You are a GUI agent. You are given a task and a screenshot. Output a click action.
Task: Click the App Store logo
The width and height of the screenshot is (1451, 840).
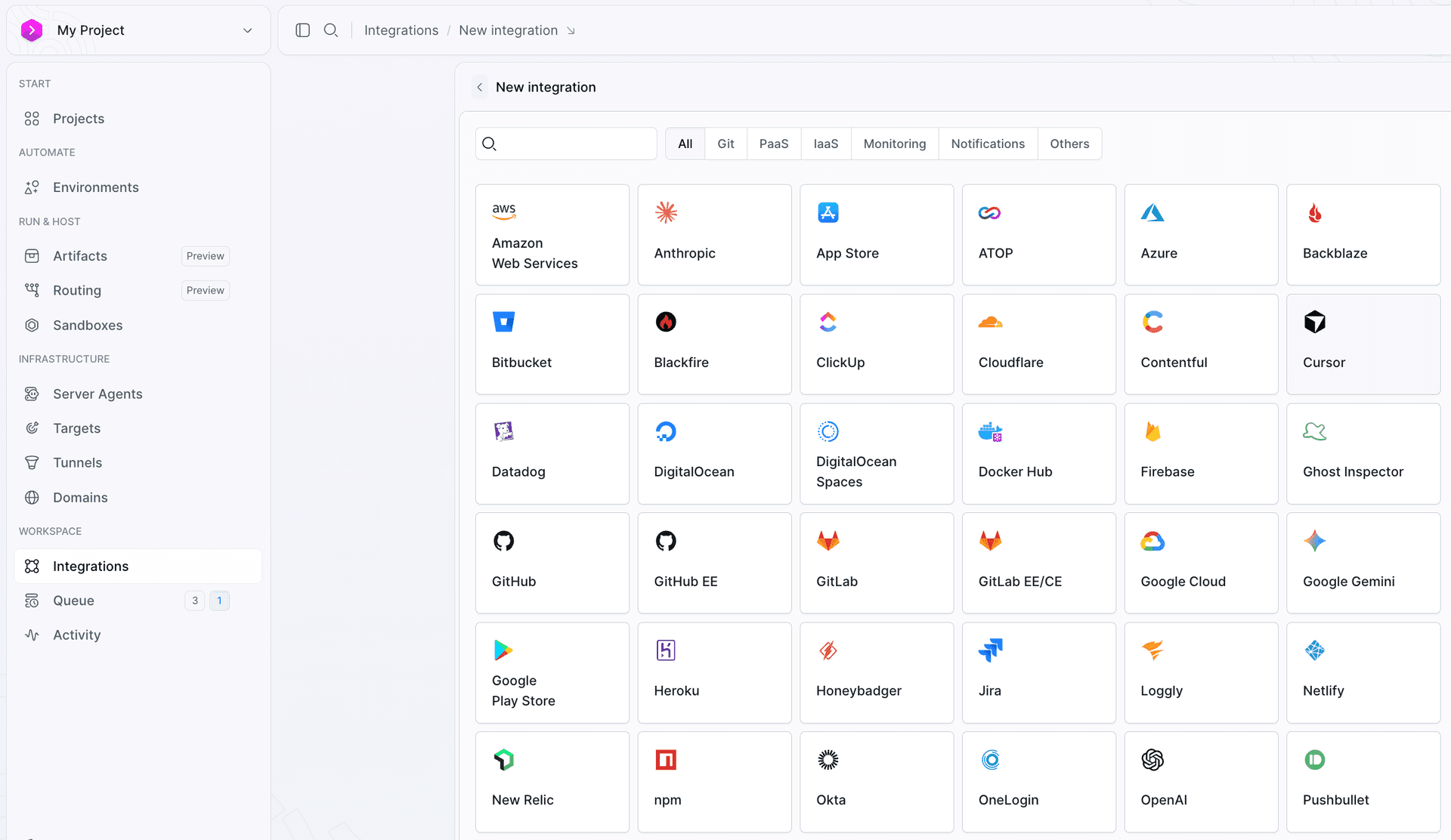point(828,212)
